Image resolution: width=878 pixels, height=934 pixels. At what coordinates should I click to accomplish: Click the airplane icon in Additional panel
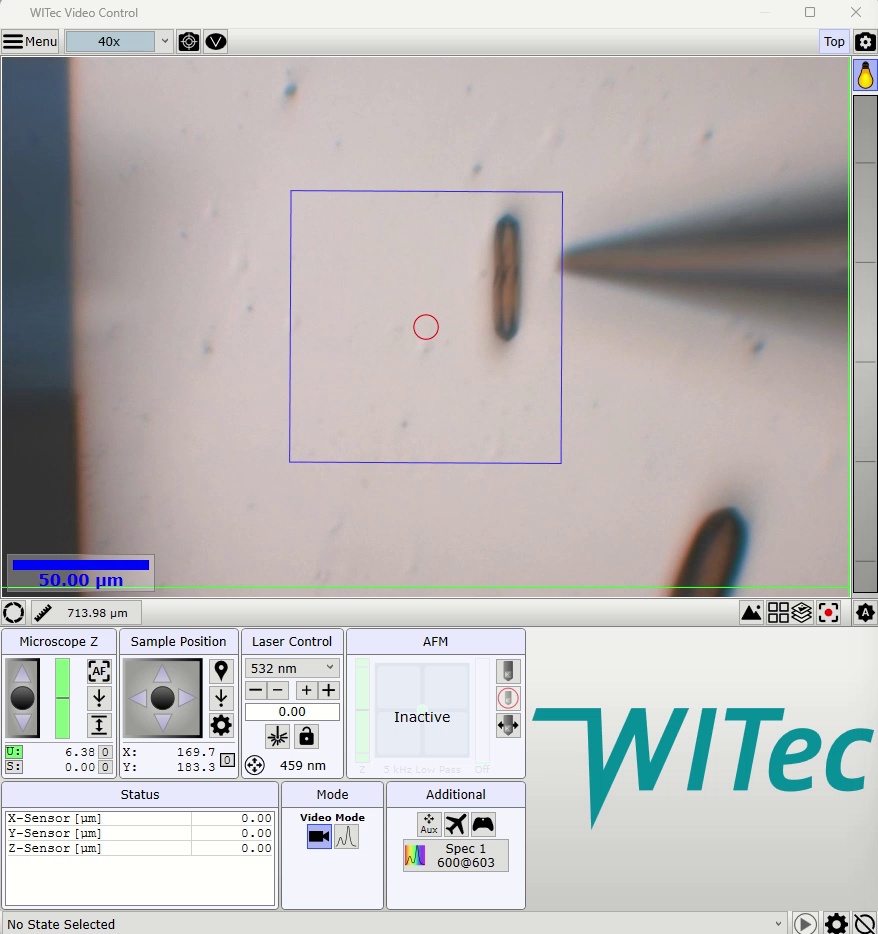pyautogui.click(x=456, y=822)
